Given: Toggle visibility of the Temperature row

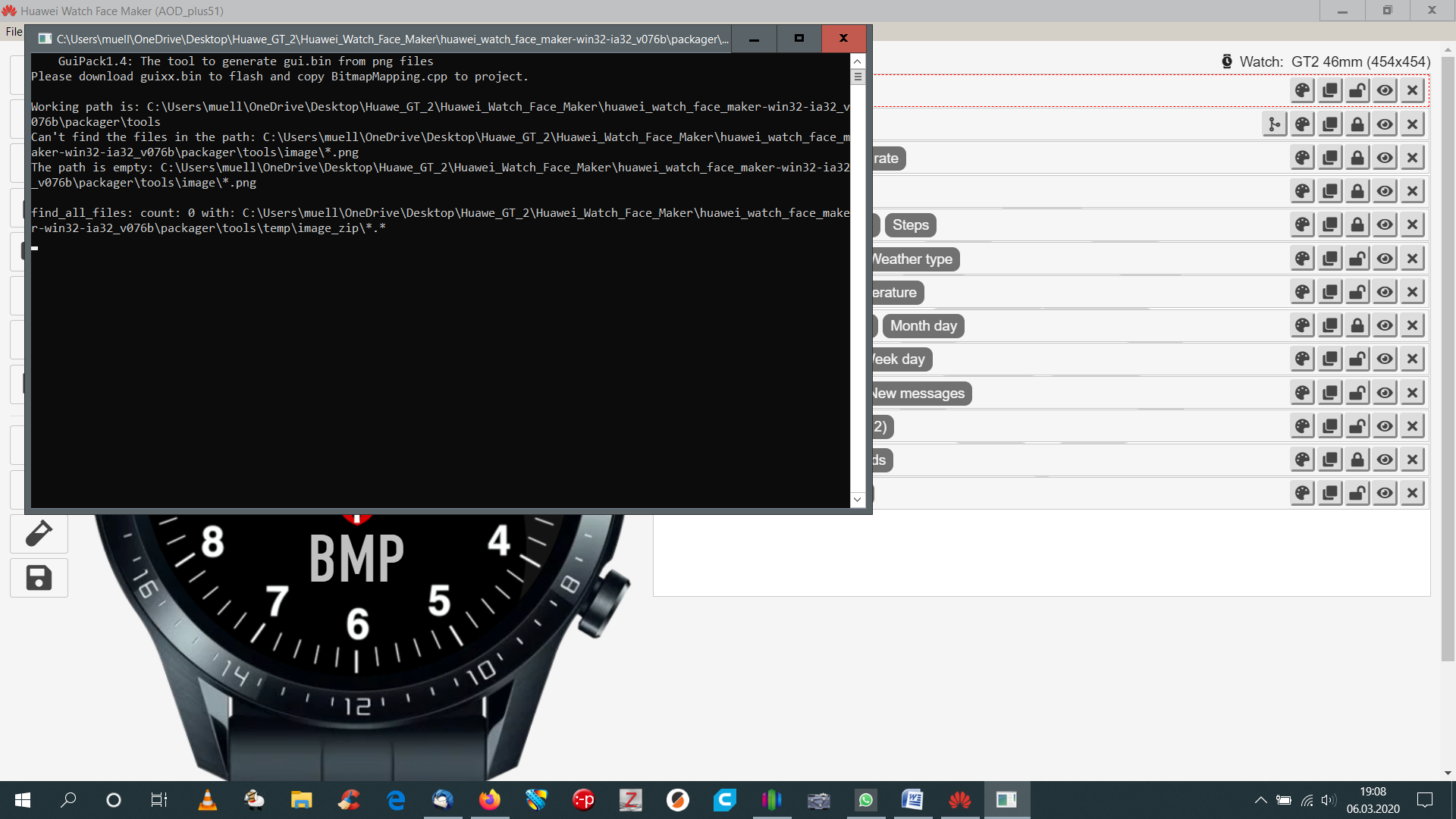Looking at the screenshot, I should coord(1385,292).
